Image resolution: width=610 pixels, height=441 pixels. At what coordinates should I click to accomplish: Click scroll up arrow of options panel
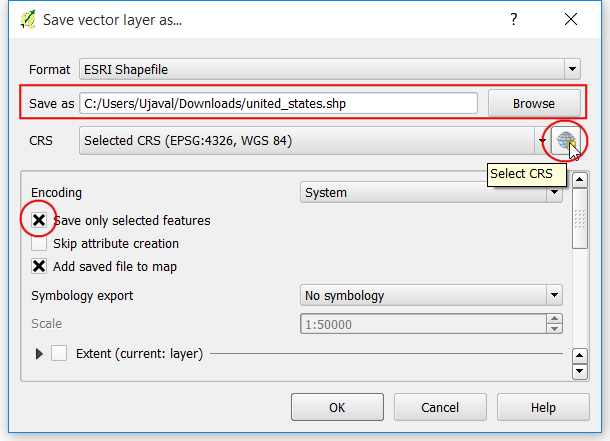coord(580,180)
